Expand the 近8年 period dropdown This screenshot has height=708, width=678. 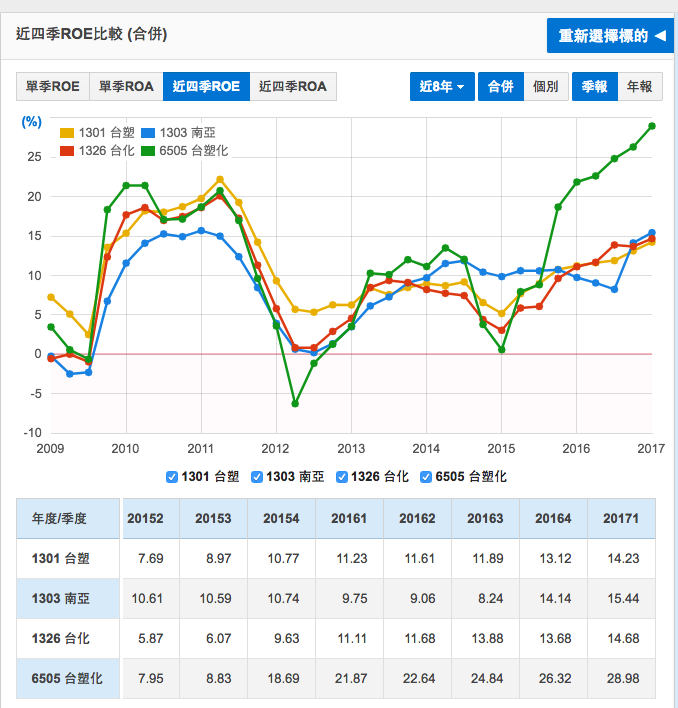coord(441,87)
